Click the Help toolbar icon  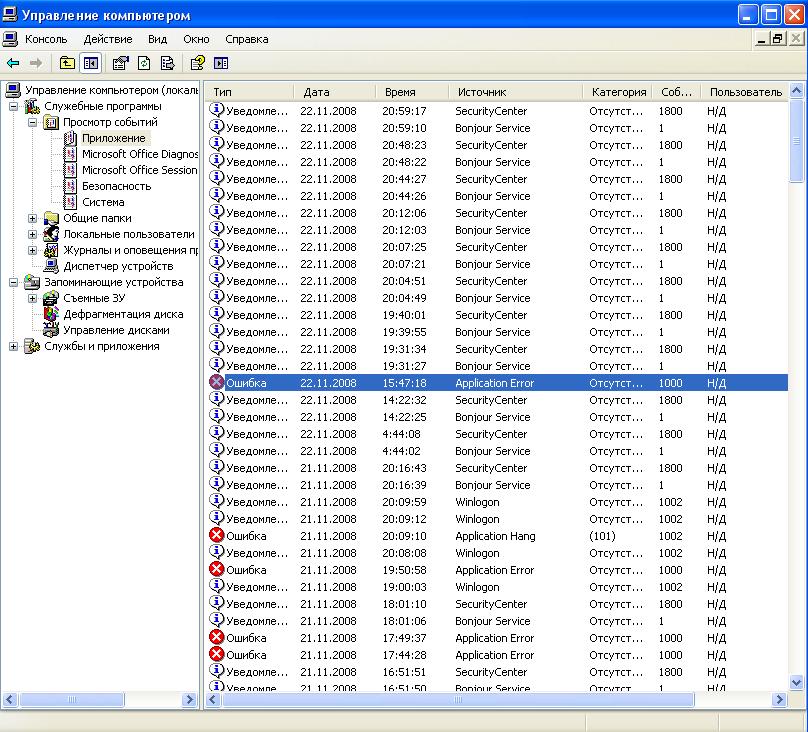197,63
